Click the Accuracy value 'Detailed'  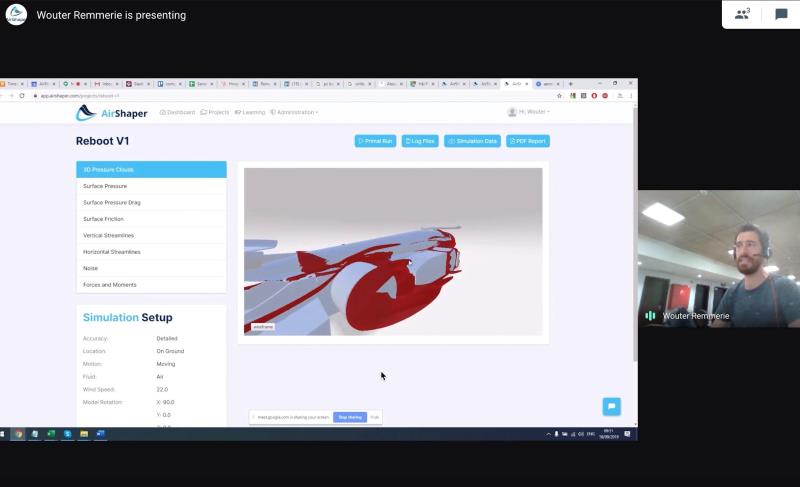[167, 339]
